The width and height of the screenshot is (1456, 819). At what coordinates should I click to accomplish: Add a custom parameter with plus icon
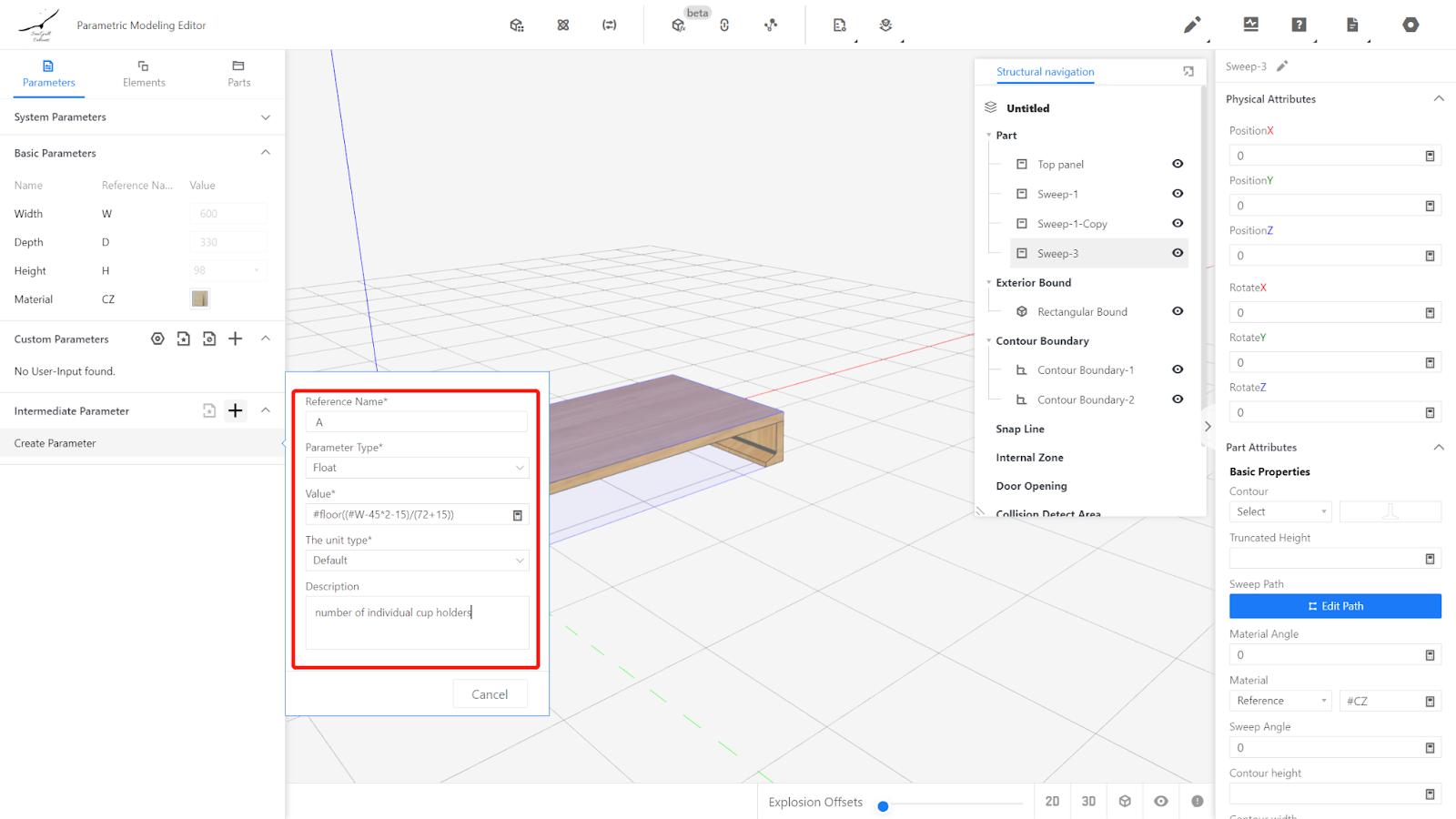pyautogui.click(x=236, y=339)
